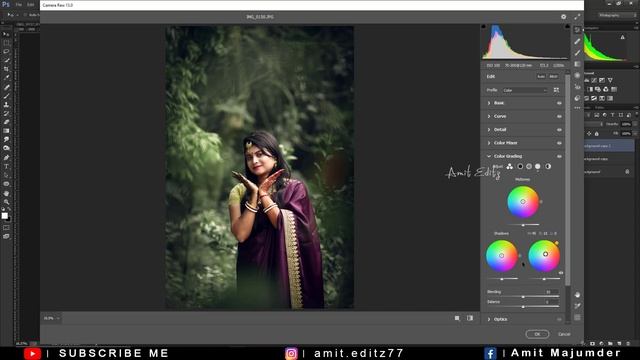The height and width of the screenshot is (360, 640).
Task: Toggle visibility eye for Detail panel
Action: [x=559, y=130]
